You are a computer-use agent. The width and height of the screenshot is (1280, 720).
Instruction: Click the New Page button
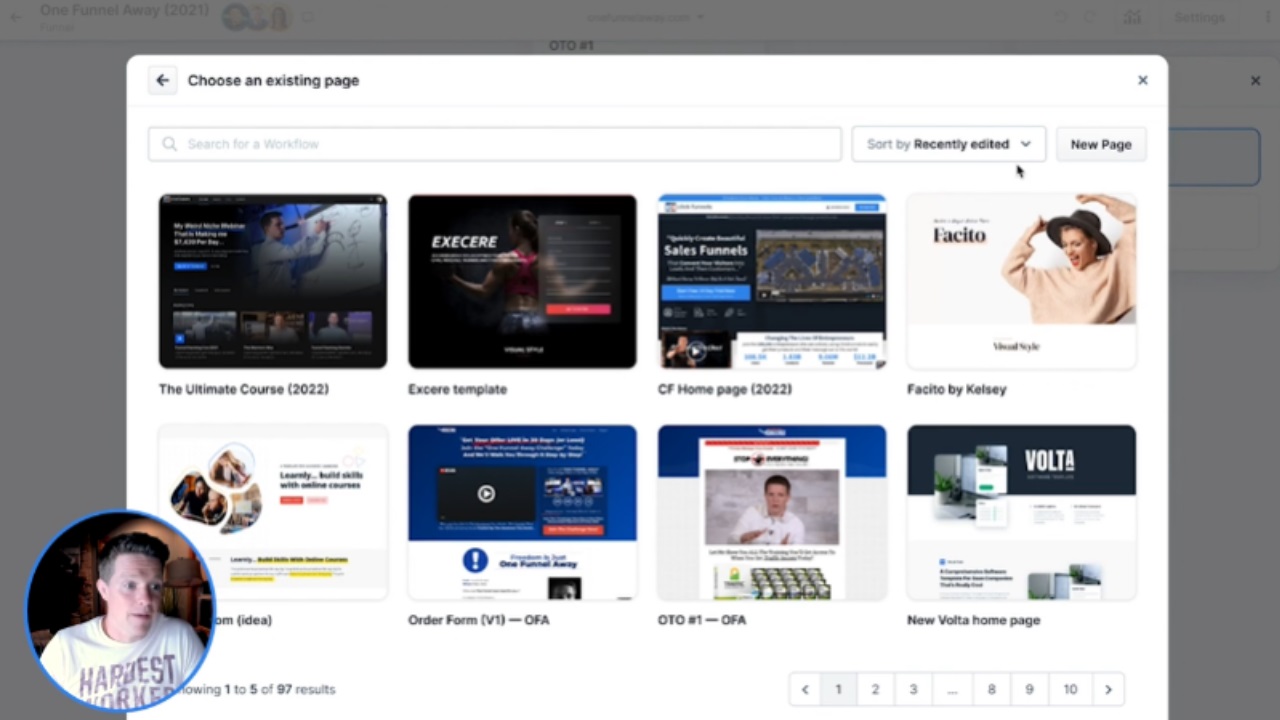[1100, 144]
